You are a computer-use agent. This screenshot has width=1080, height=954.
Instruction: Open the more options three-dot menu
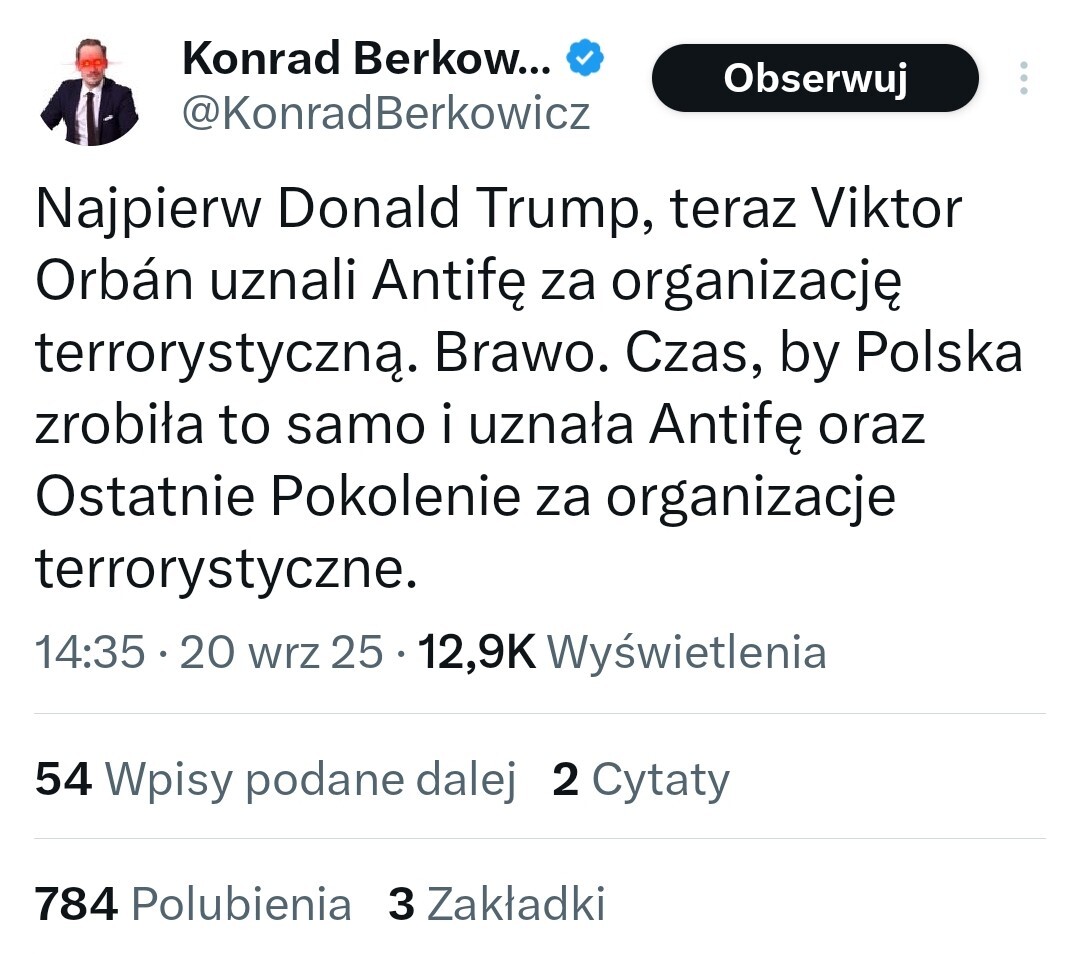pyautogui.click(x=1023, y=78)
